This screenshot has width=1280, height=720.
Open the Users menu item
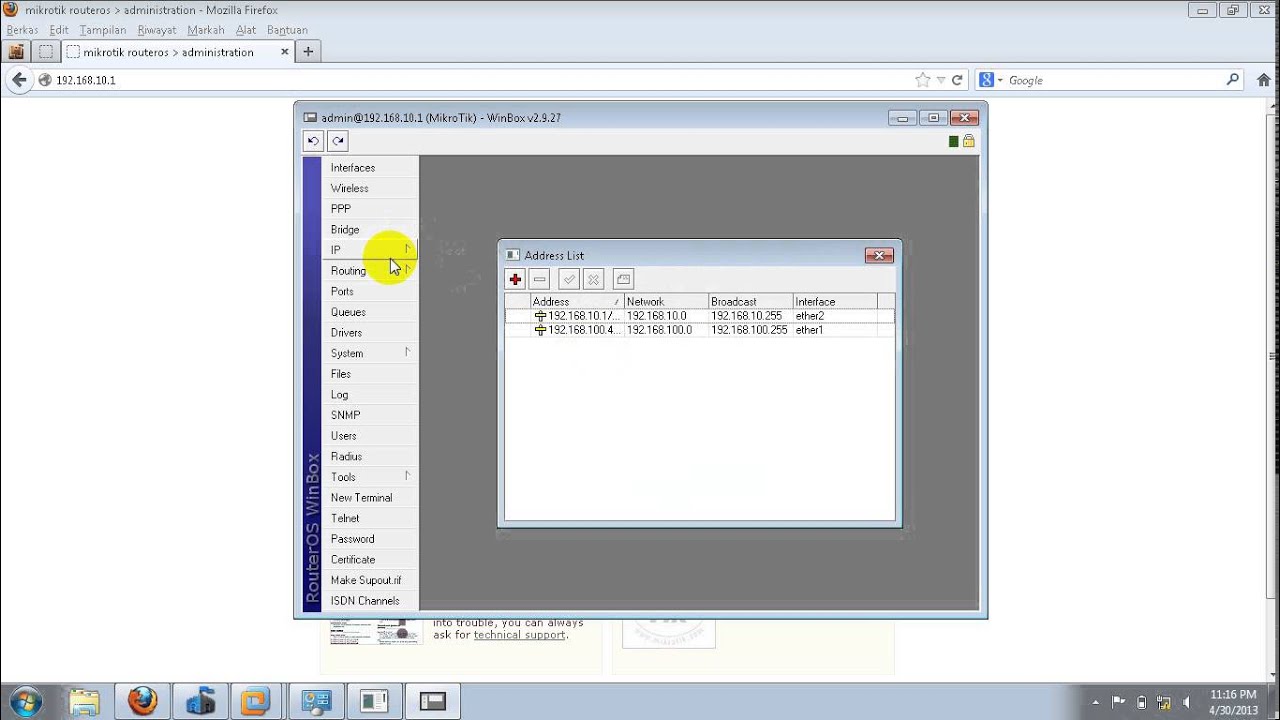tap(369, 436)
